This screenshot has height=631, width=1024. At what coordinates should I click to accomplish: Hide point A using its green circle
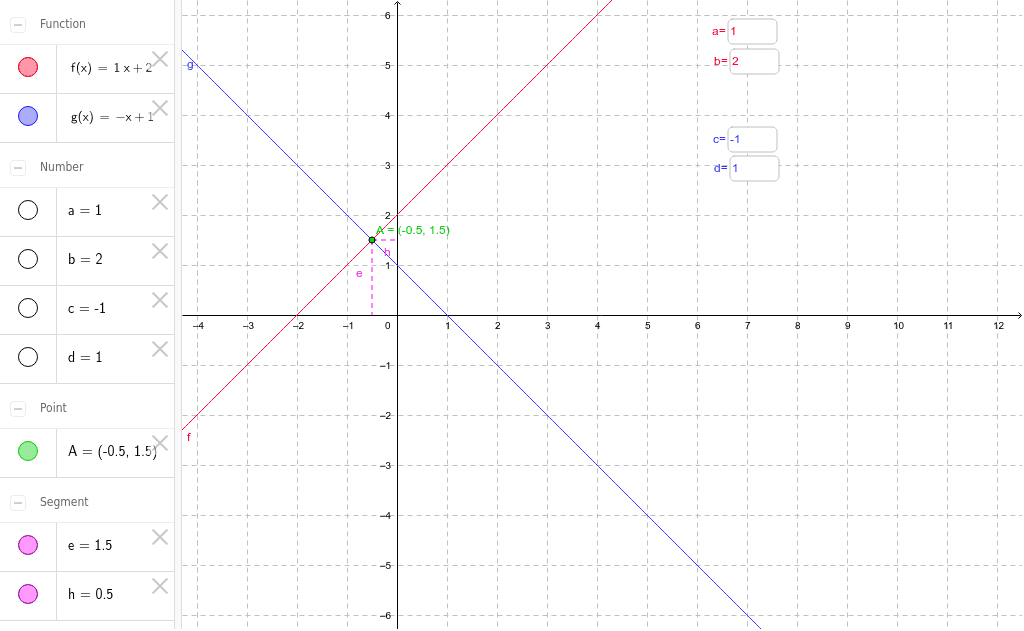click(x=27, y=451)
